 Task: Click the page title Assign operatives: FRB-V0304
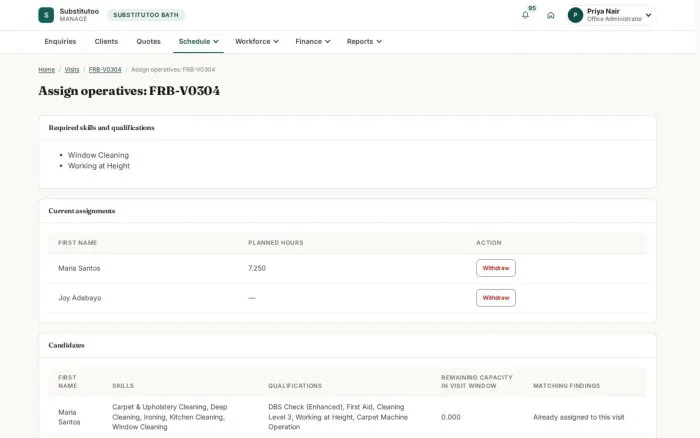coord(129,91)
